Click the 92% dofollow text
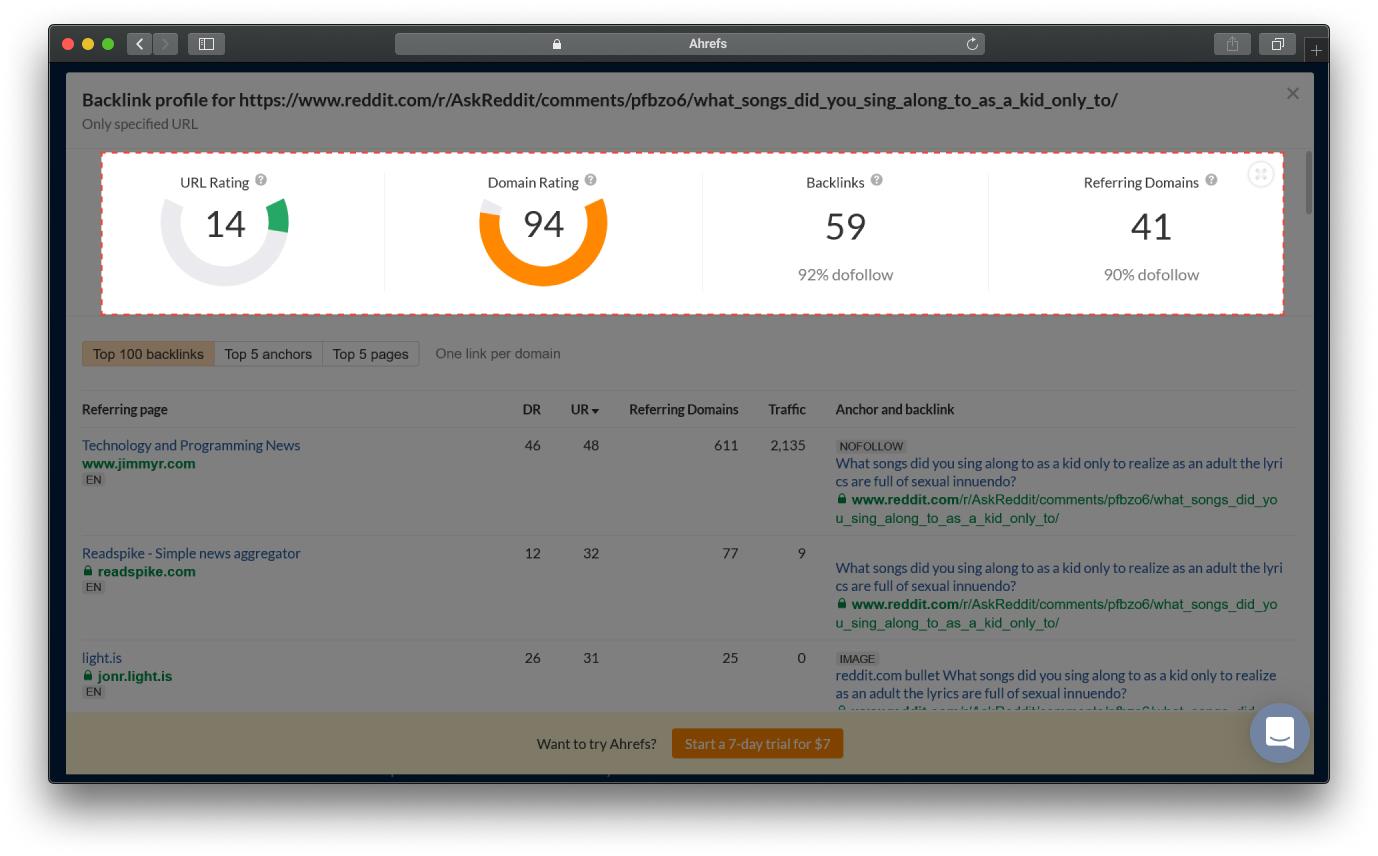The image size is (1378, 856). [845, 275]
